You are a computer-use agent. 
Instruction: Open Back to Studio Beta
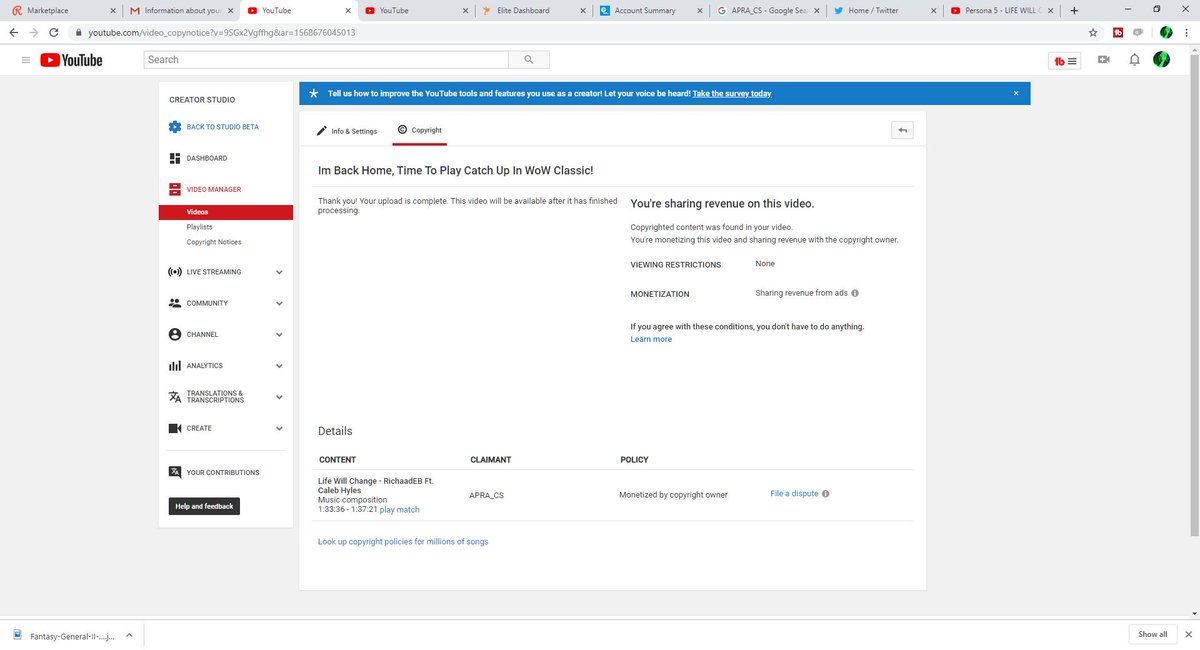click(214, 127)
